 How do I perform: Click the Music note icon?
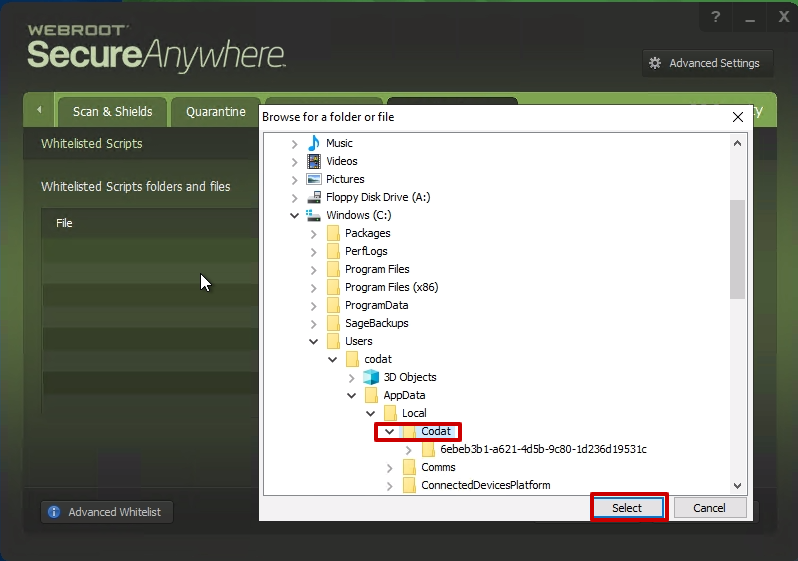(314, 143)
